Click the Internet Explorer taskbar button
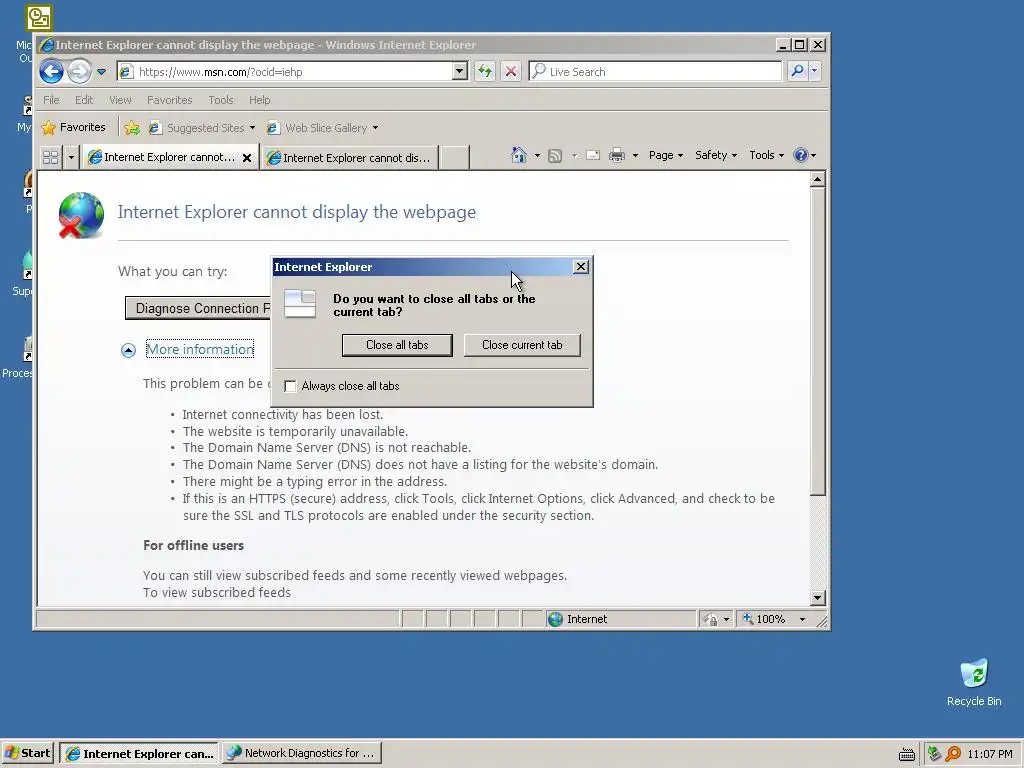 (x=140, y=753)
